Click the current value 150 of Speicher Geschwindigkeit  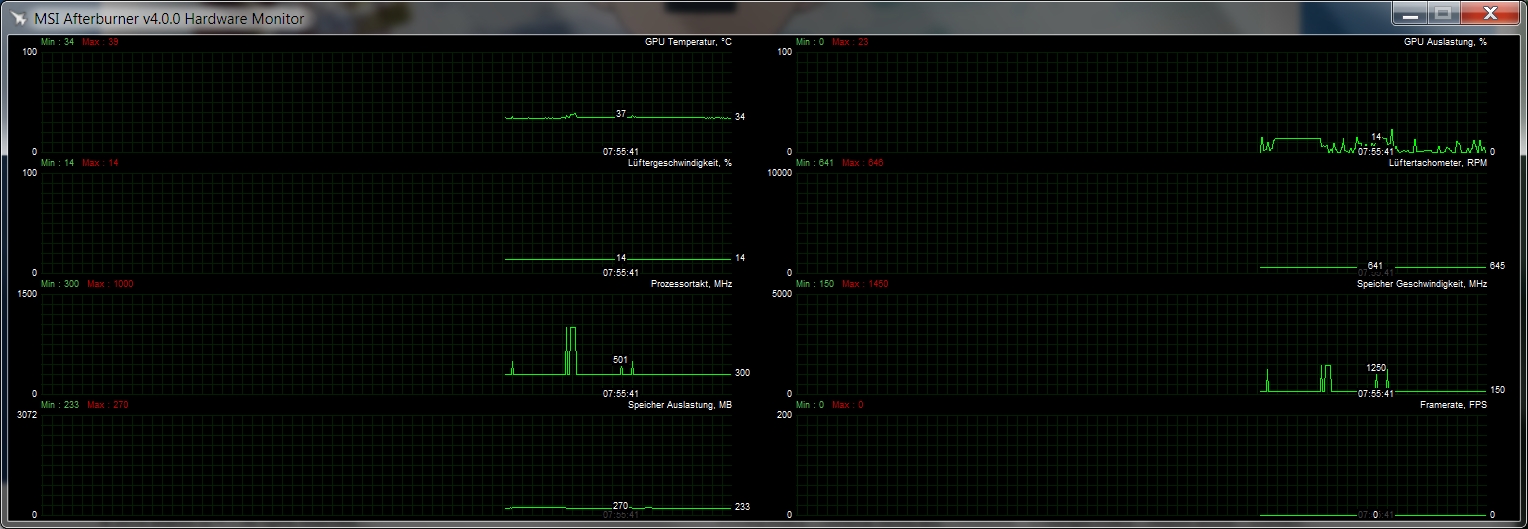coord(1498,390)
